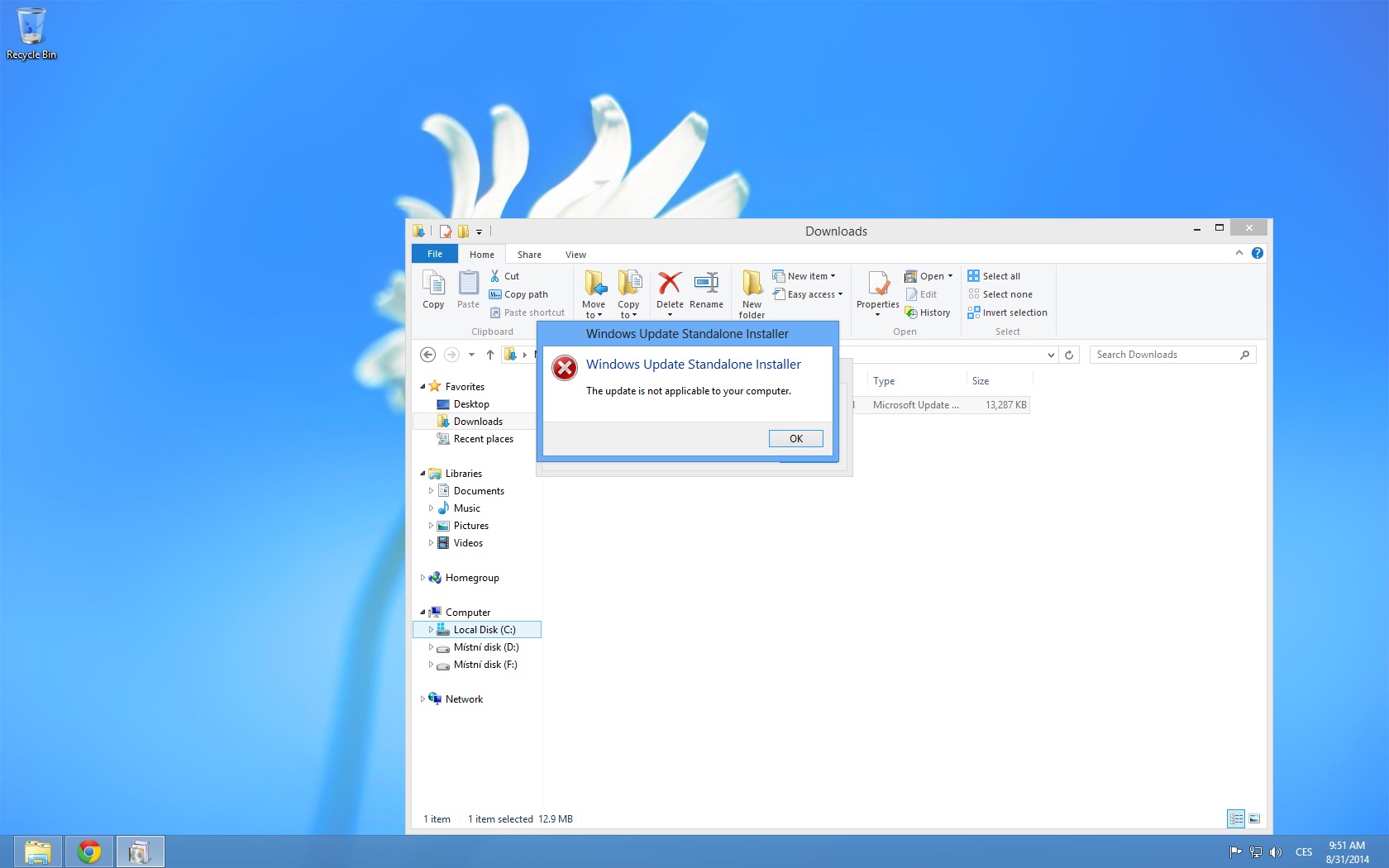Select Místní disk (F:) in the tree
Screen dimensions: 1389x868
pyautogui.click(x=485, y=665)
